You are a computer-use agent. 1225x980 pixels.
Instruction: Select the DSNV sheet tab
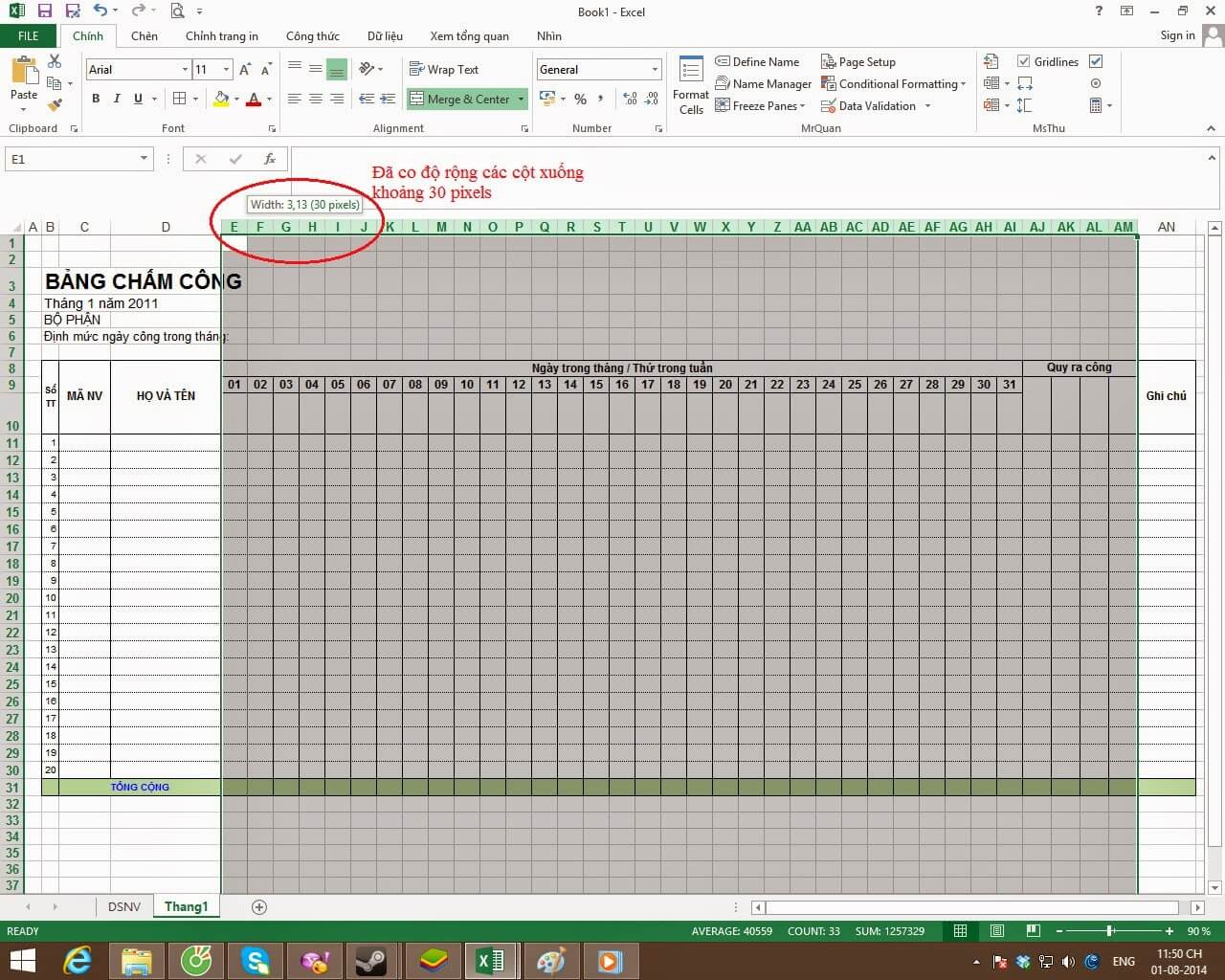[124, 906]
